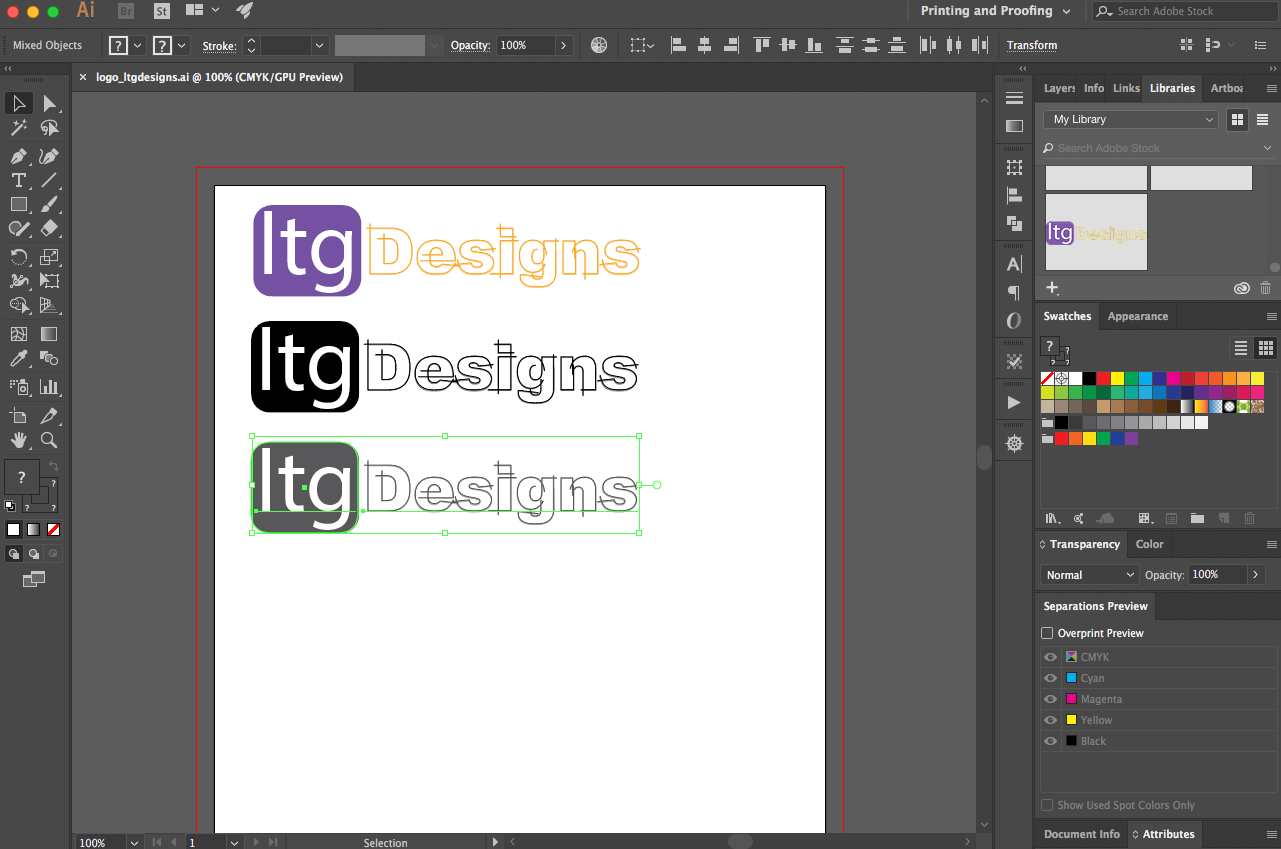Select the Rectangle tool
The image size is (1281, 849).
click(18, 204)
